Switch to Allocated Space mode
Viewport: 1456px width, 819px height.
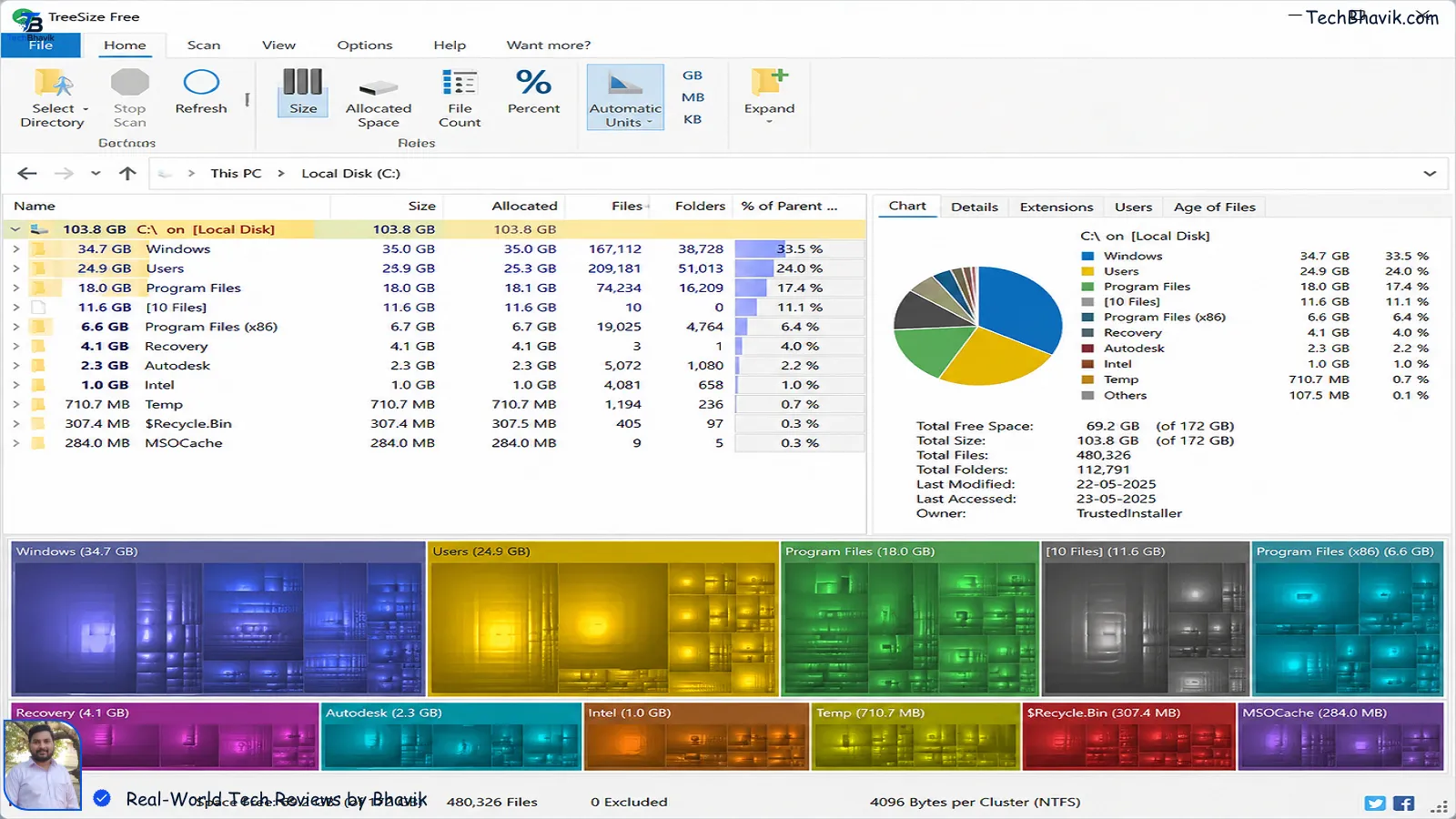pyautogui.click(x=379, y=98)
